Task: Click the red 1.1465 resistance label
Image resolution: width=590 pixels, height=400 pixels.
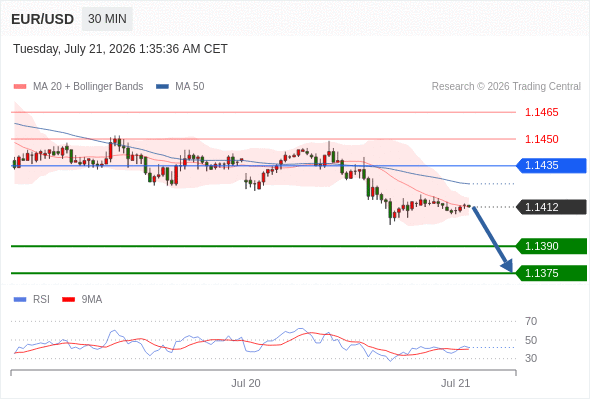Action: point(541,112)
